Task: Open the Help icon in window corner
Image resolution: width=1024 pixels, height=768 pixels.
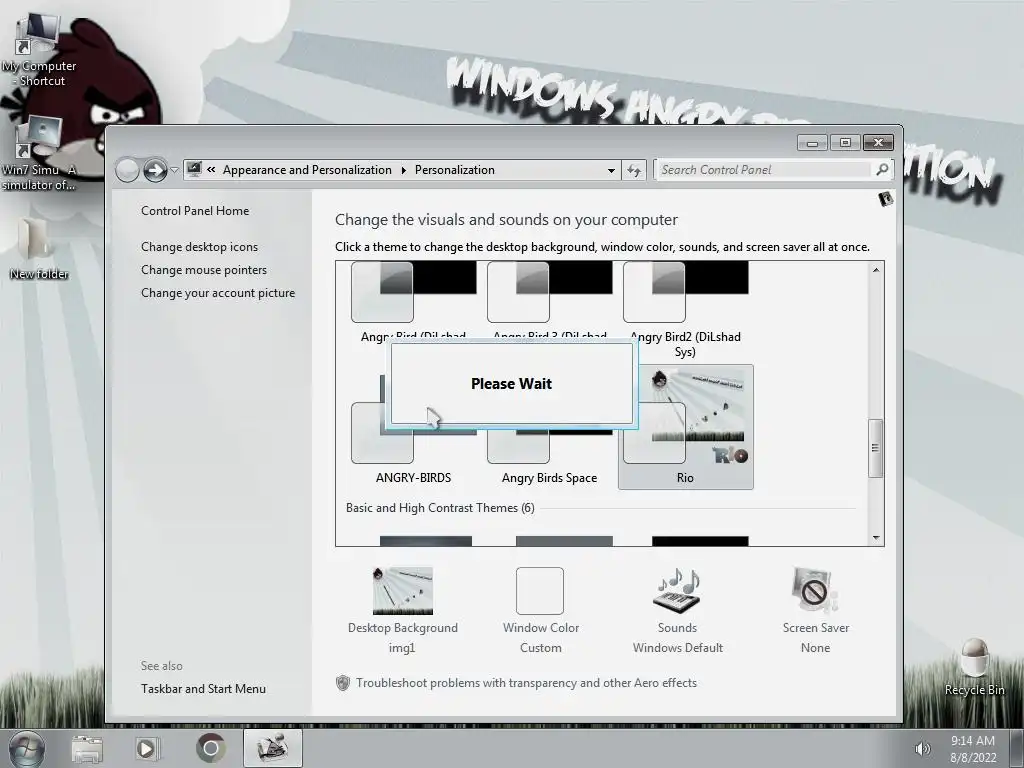Action: coord(886,199)
